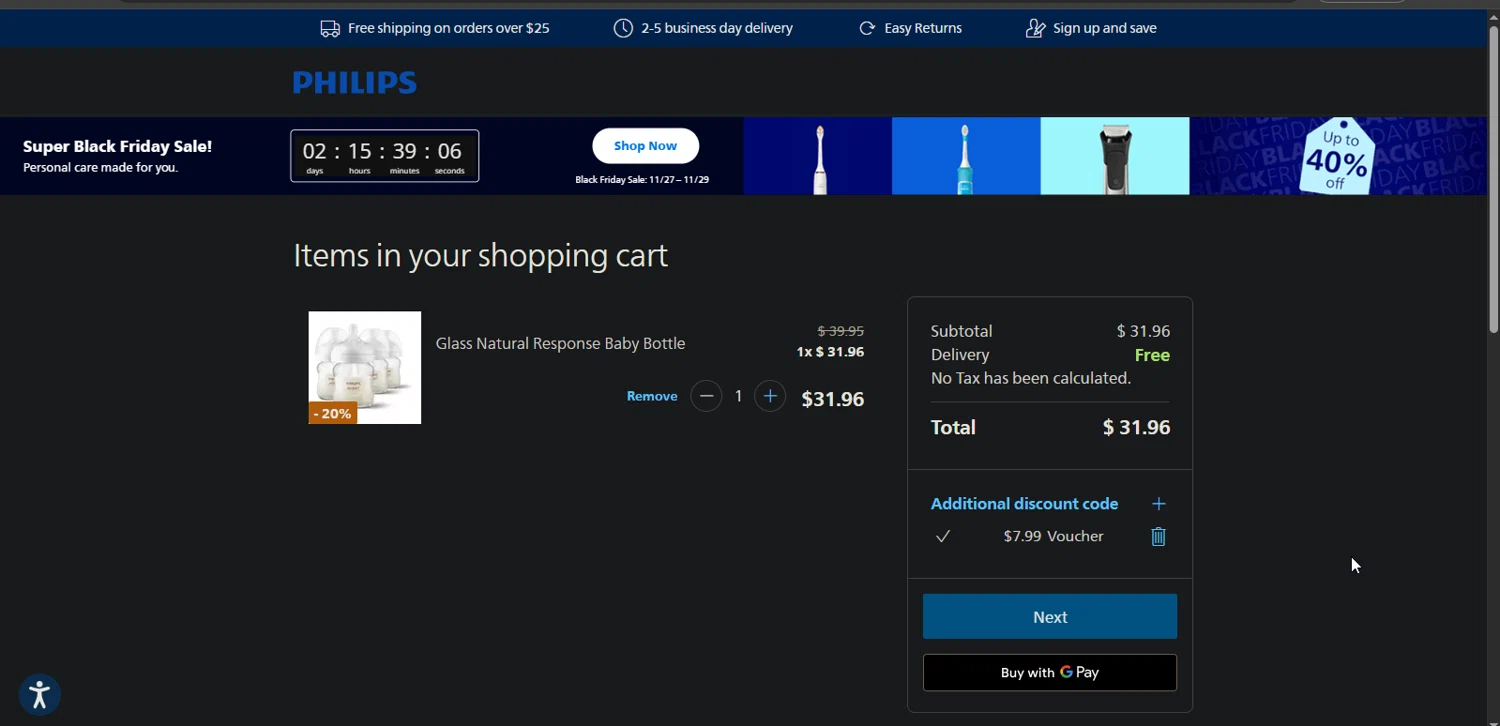1500x726 pixels.
Task: Click the shaver trimmer banner image
Action: tap(1115, 156)
